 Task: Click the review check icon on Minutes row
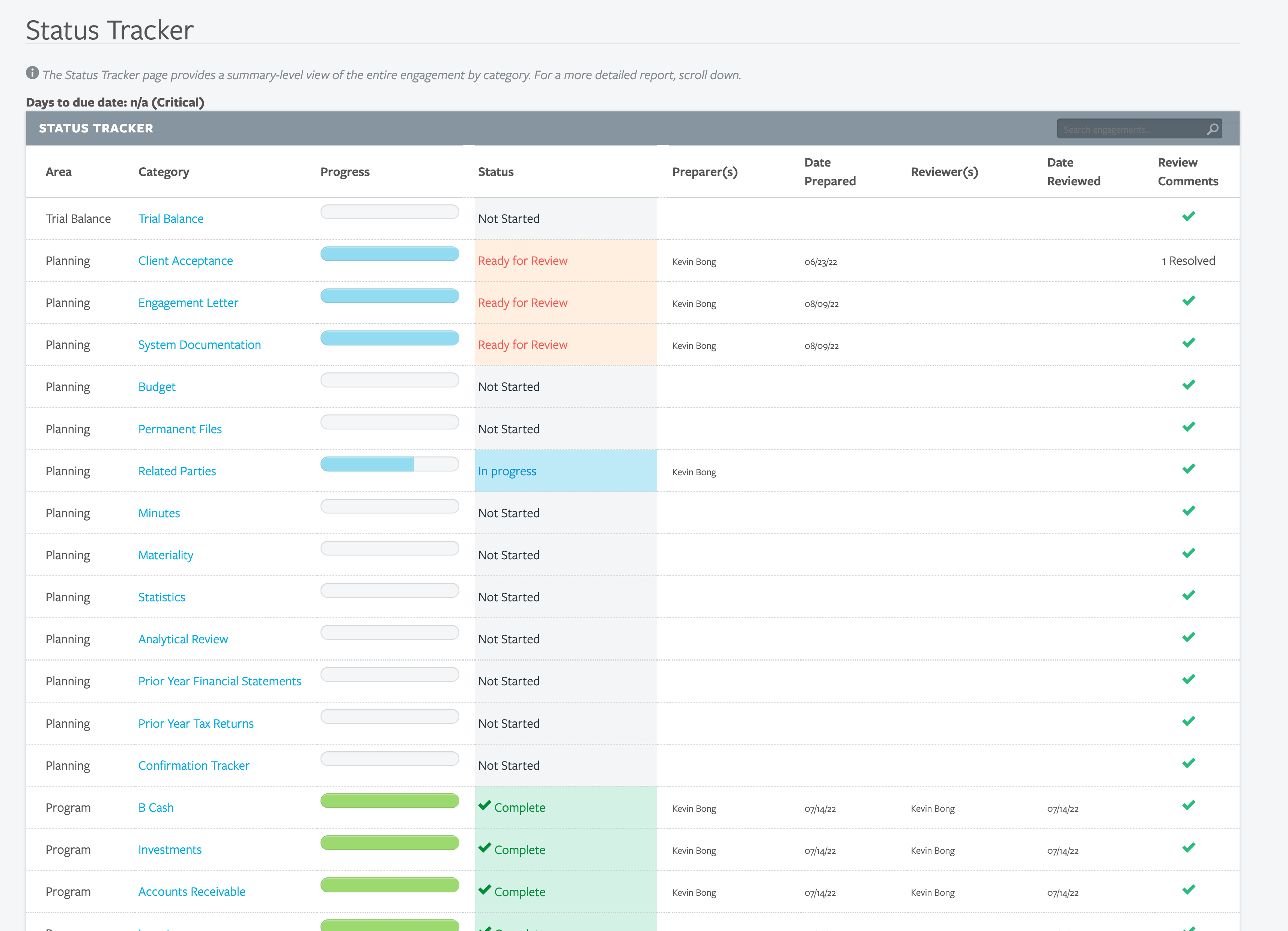[1189, 511]
